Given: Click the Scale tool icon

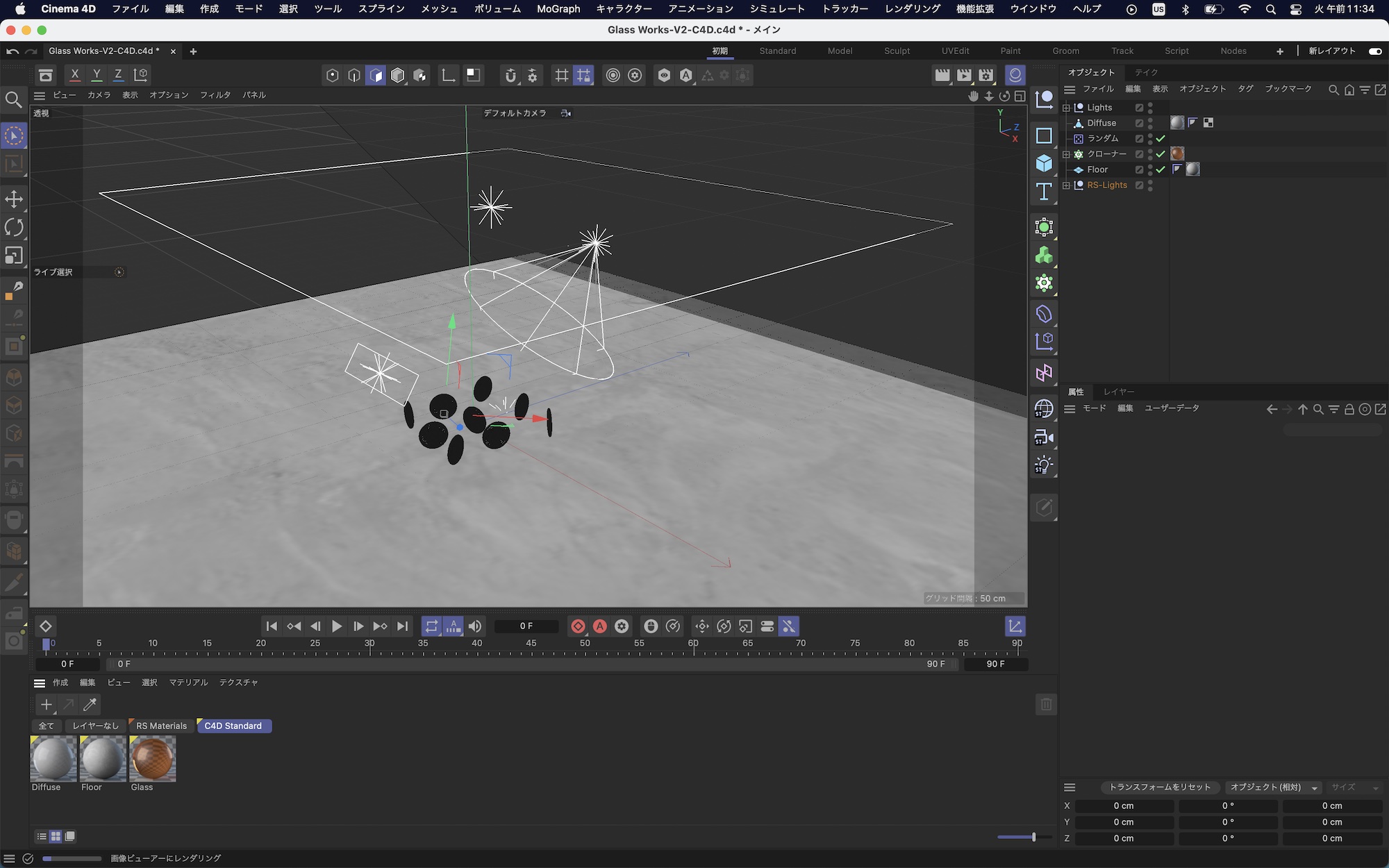Looking at the screenshot, I should tap(14, 256).
